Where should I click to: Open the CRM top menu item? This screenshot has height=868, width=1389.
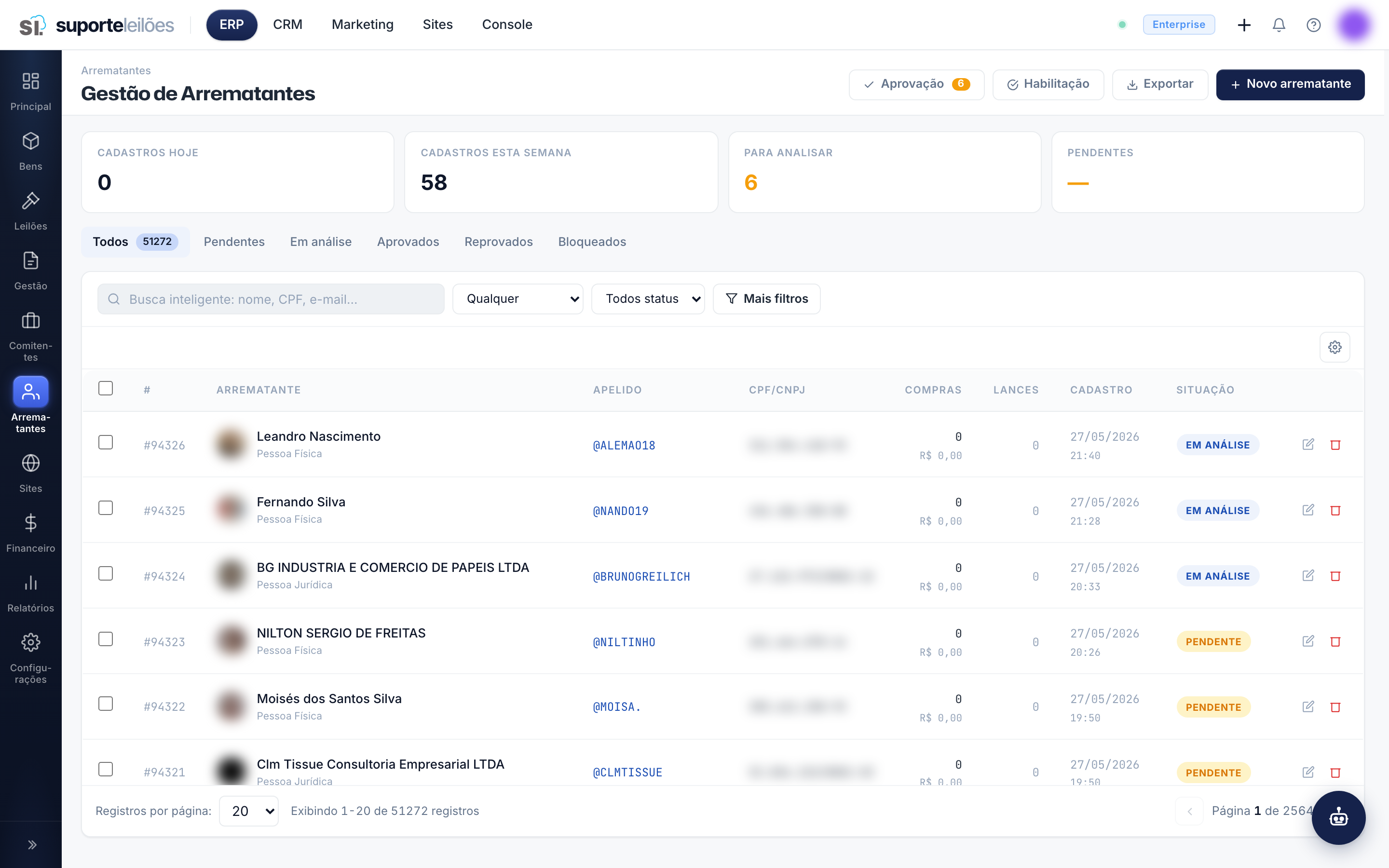pos(287,25)
